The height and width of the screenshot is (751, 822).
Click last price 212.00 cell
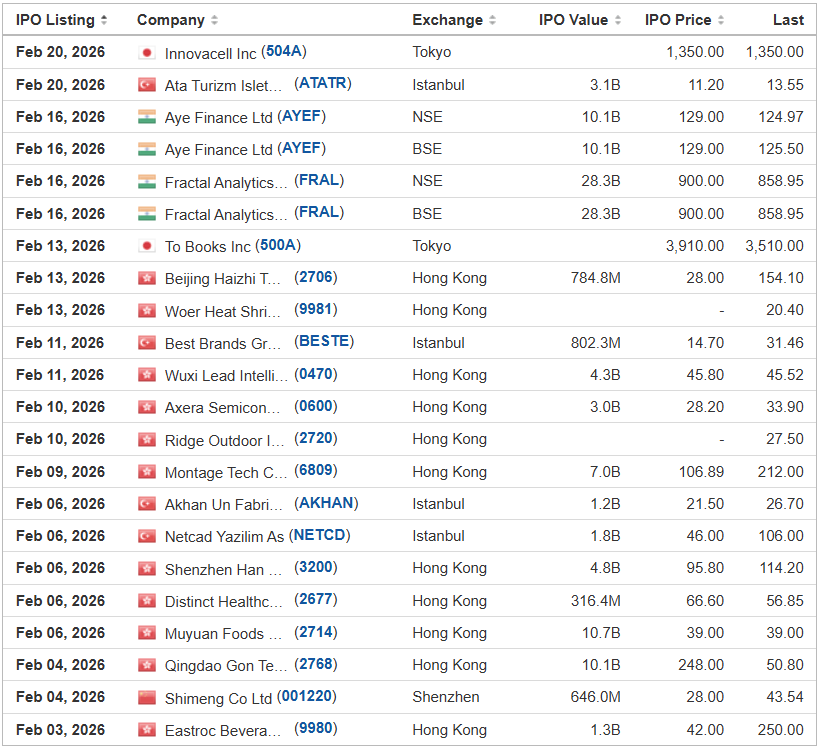[x=781, y=472]
